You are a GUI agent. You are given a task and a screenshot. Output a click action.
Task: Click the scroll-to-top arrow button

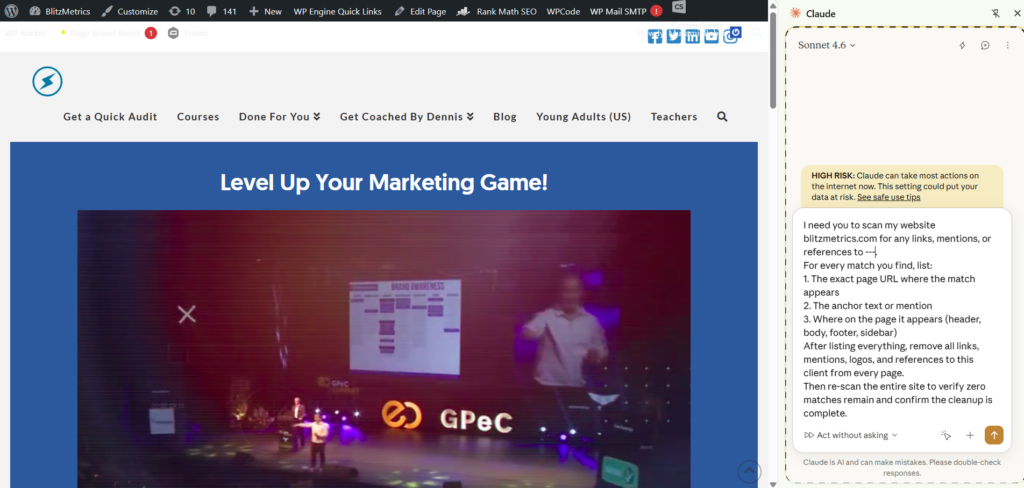[x=748, y=471]
